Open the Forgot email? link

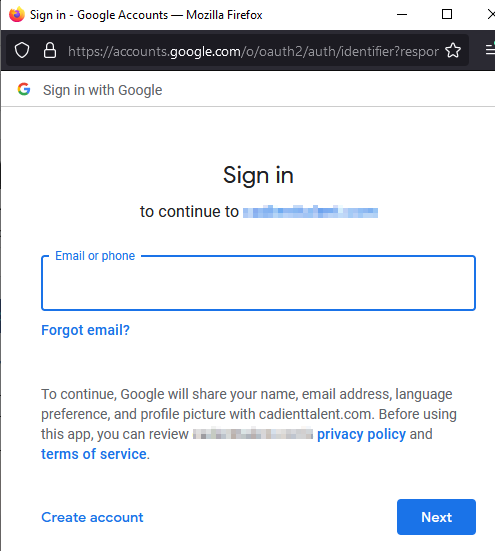[85, 330]
